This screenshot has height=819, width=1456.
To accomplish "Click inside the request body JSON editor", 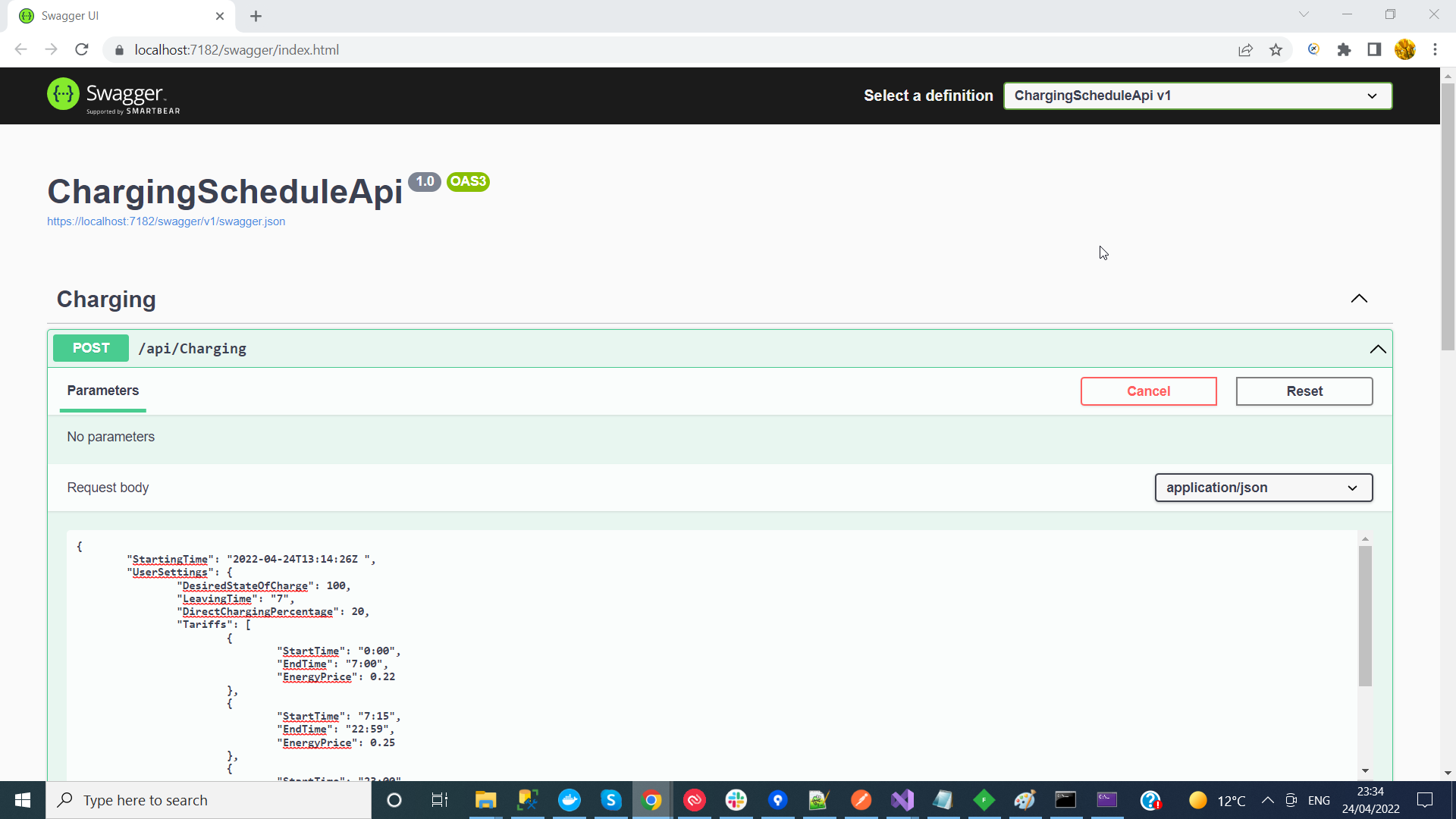I will pyautogui.click(x=711, y=656).
